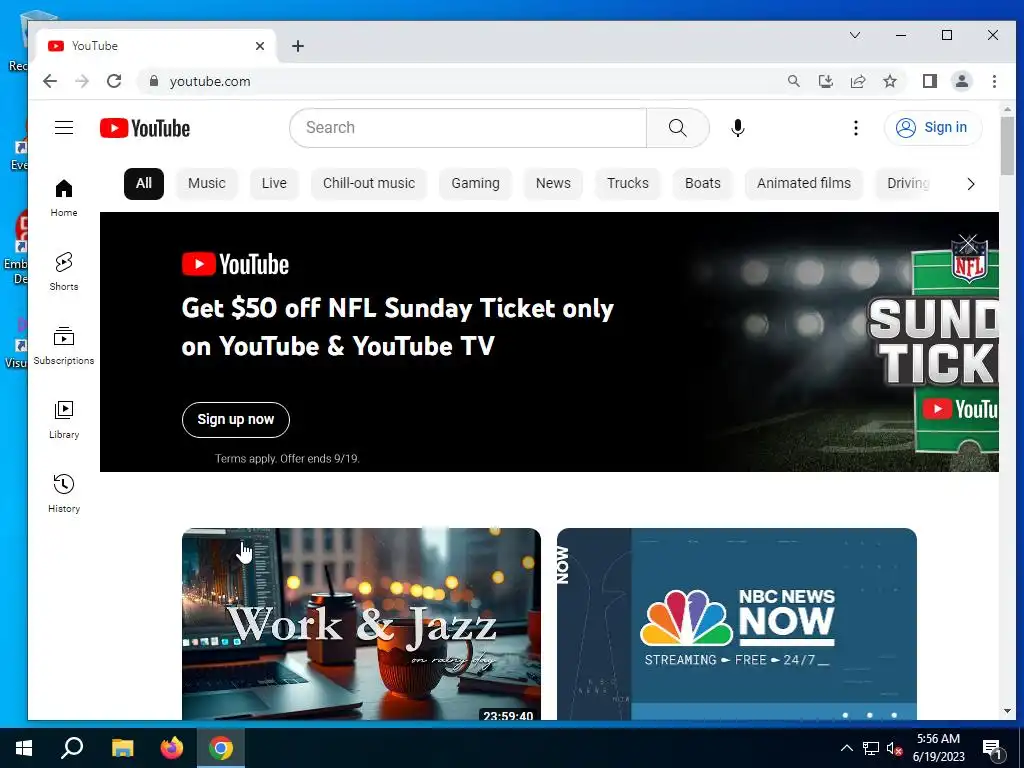The image size is (1024, 768).
Task: Open YouTube settings three-dot menu
Action: coord(856,128)
